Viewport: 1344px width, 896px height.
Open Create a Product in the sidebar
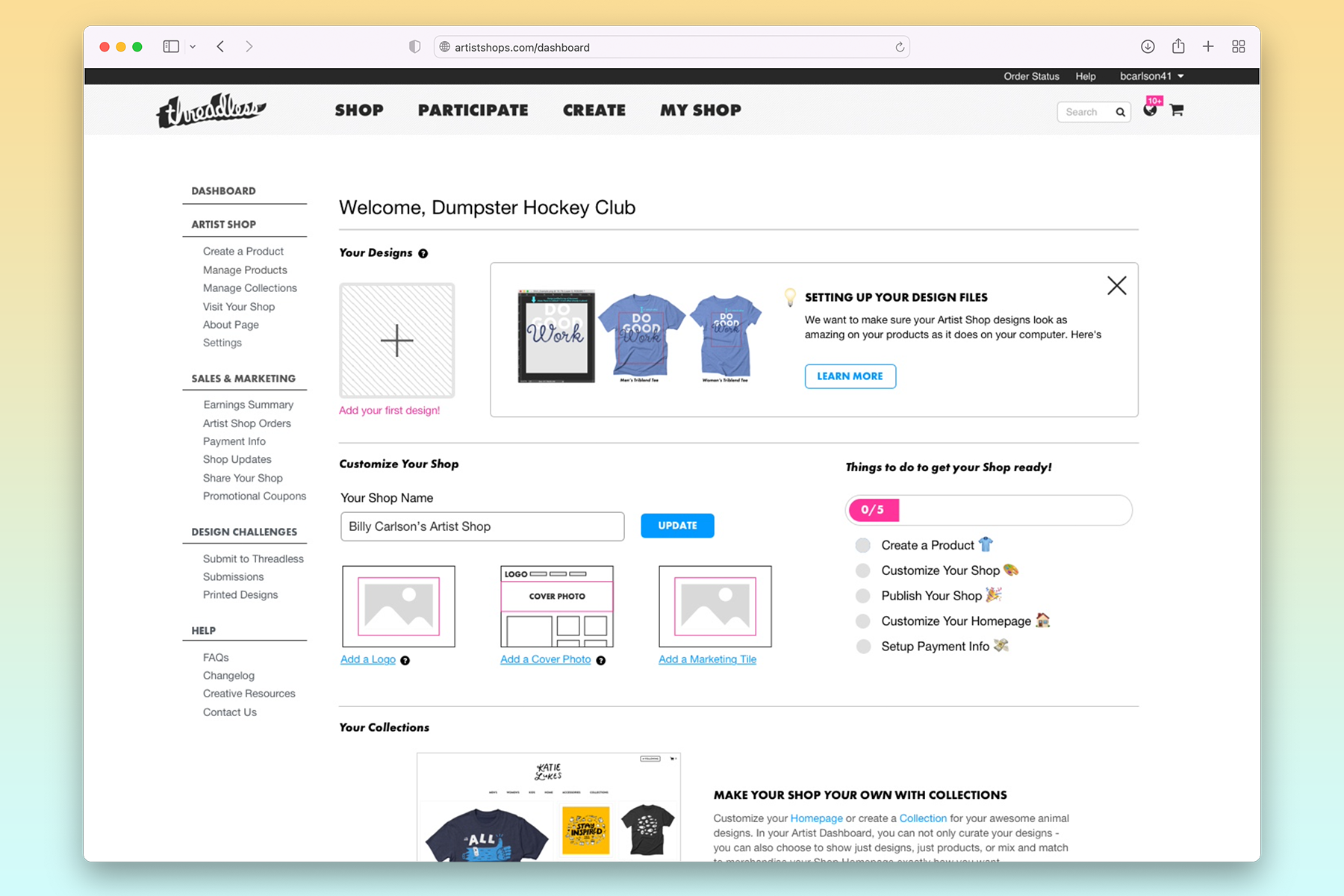click(243, 252)
